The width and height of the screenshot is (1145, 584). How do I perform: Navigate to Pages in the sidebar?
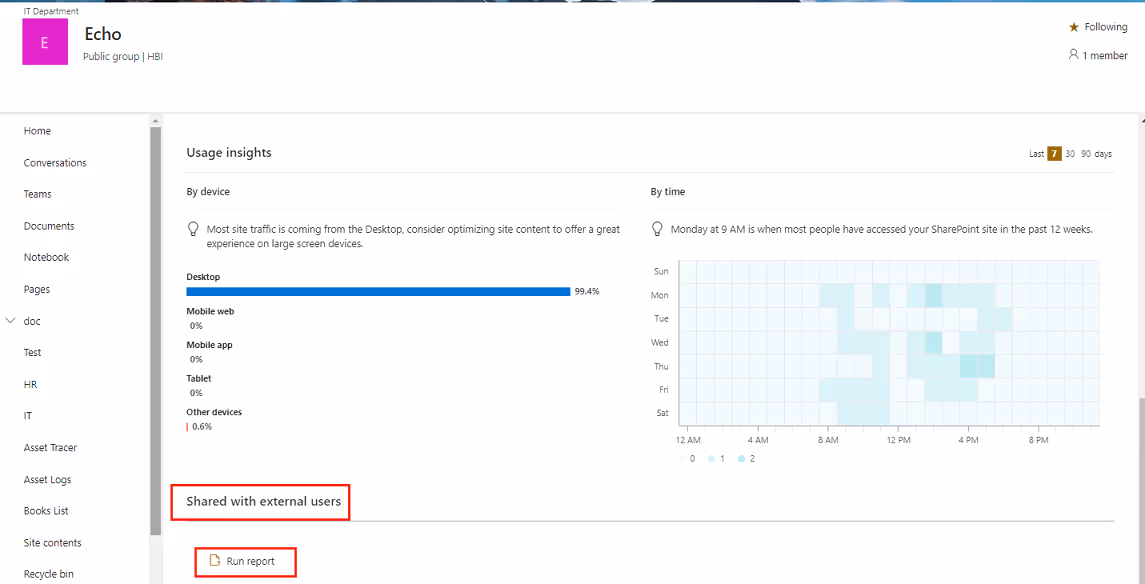point(37,289)
